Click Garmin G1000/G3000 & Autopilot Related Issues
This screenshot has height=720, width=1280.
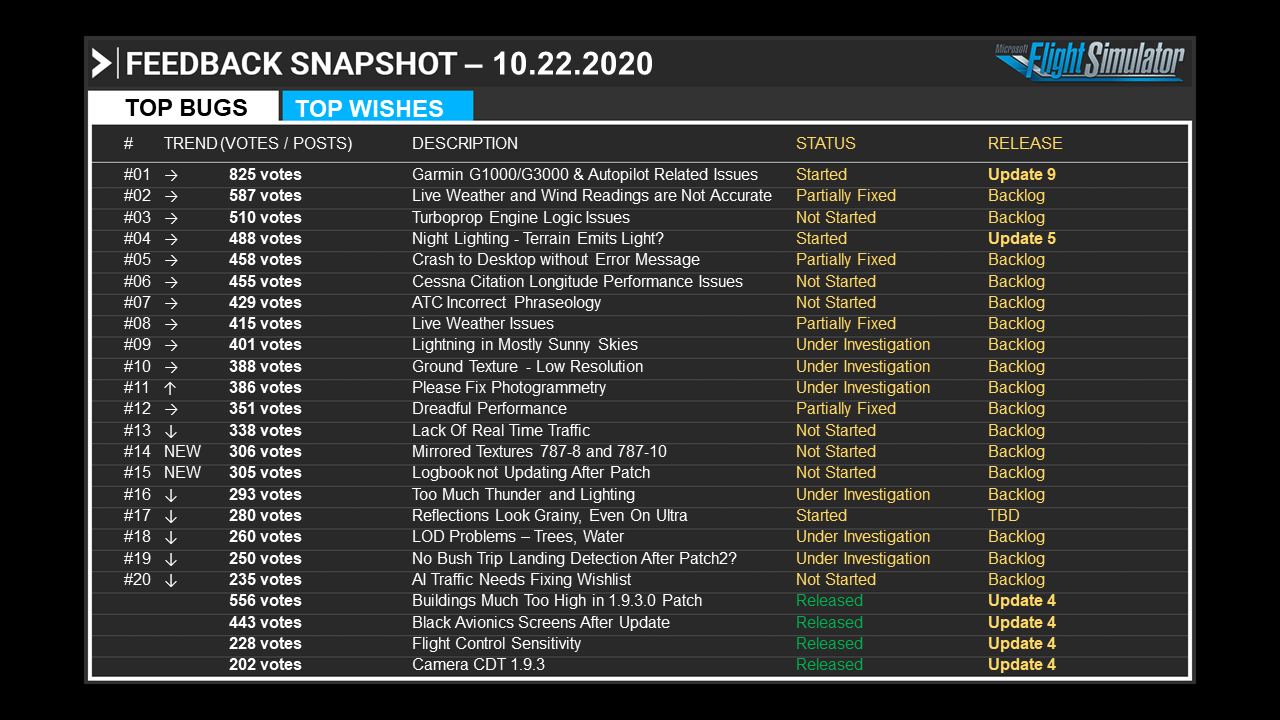(x=585, y=174)
